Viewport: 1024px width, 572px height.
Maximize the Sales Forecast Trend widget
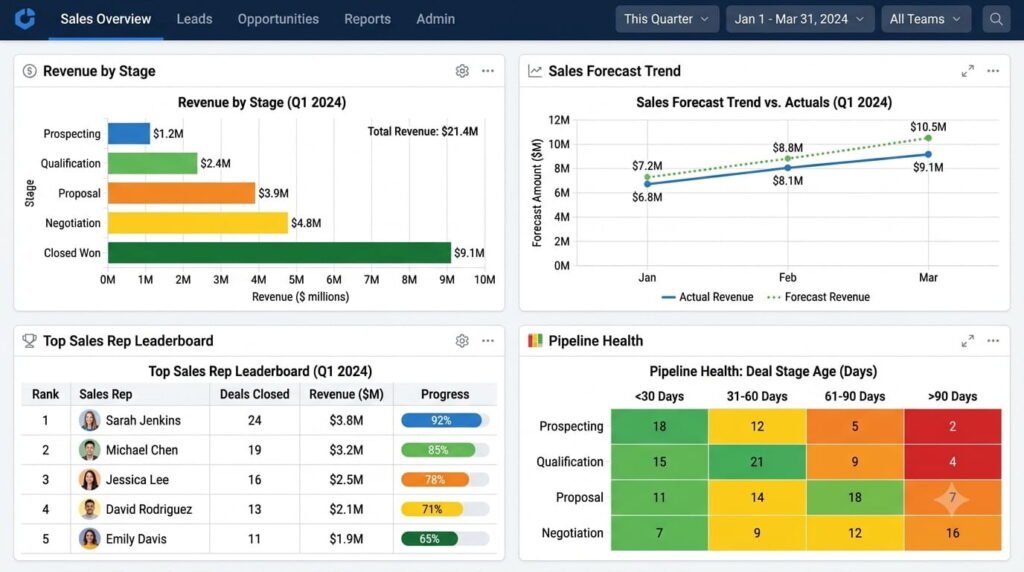(968, 71)
